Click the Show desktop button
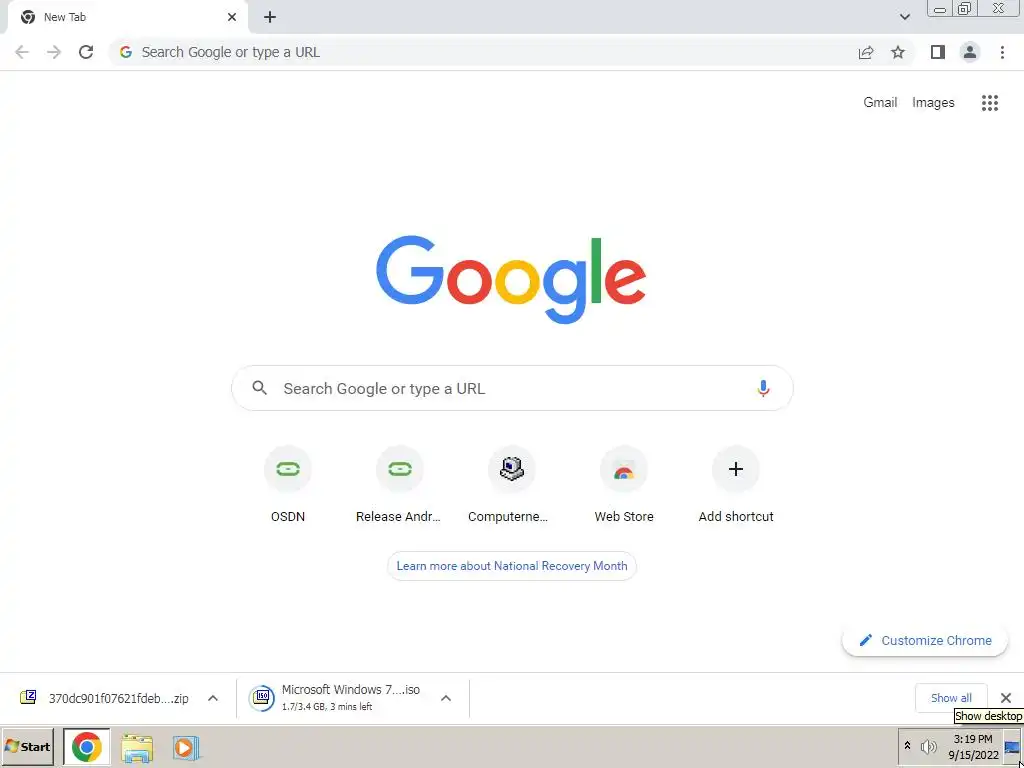This screenshot has height=768, width=1024. [1014, 746]
